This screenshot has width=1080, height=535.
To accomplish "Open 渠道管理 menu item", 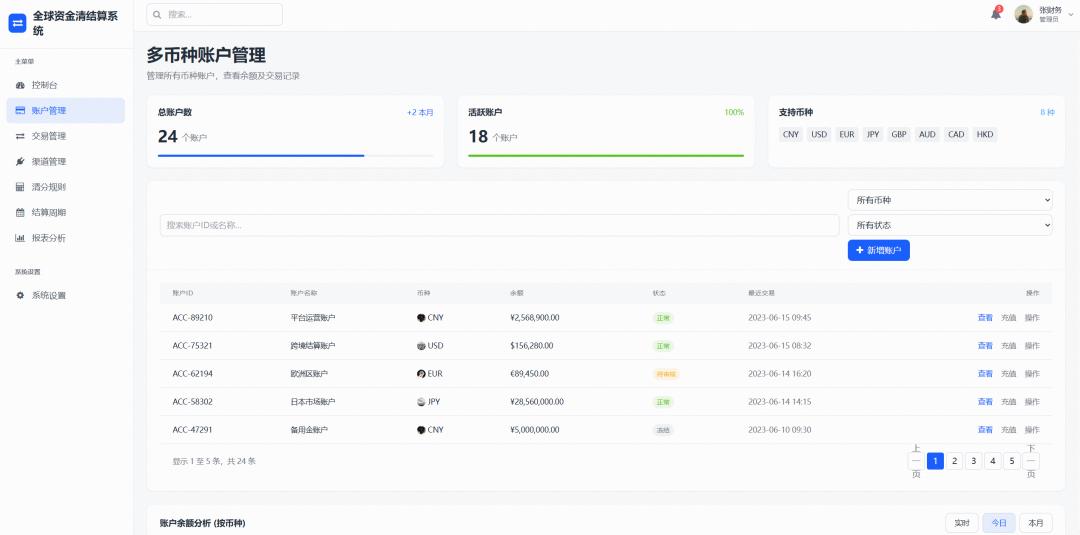I will [x=65, y=162].
